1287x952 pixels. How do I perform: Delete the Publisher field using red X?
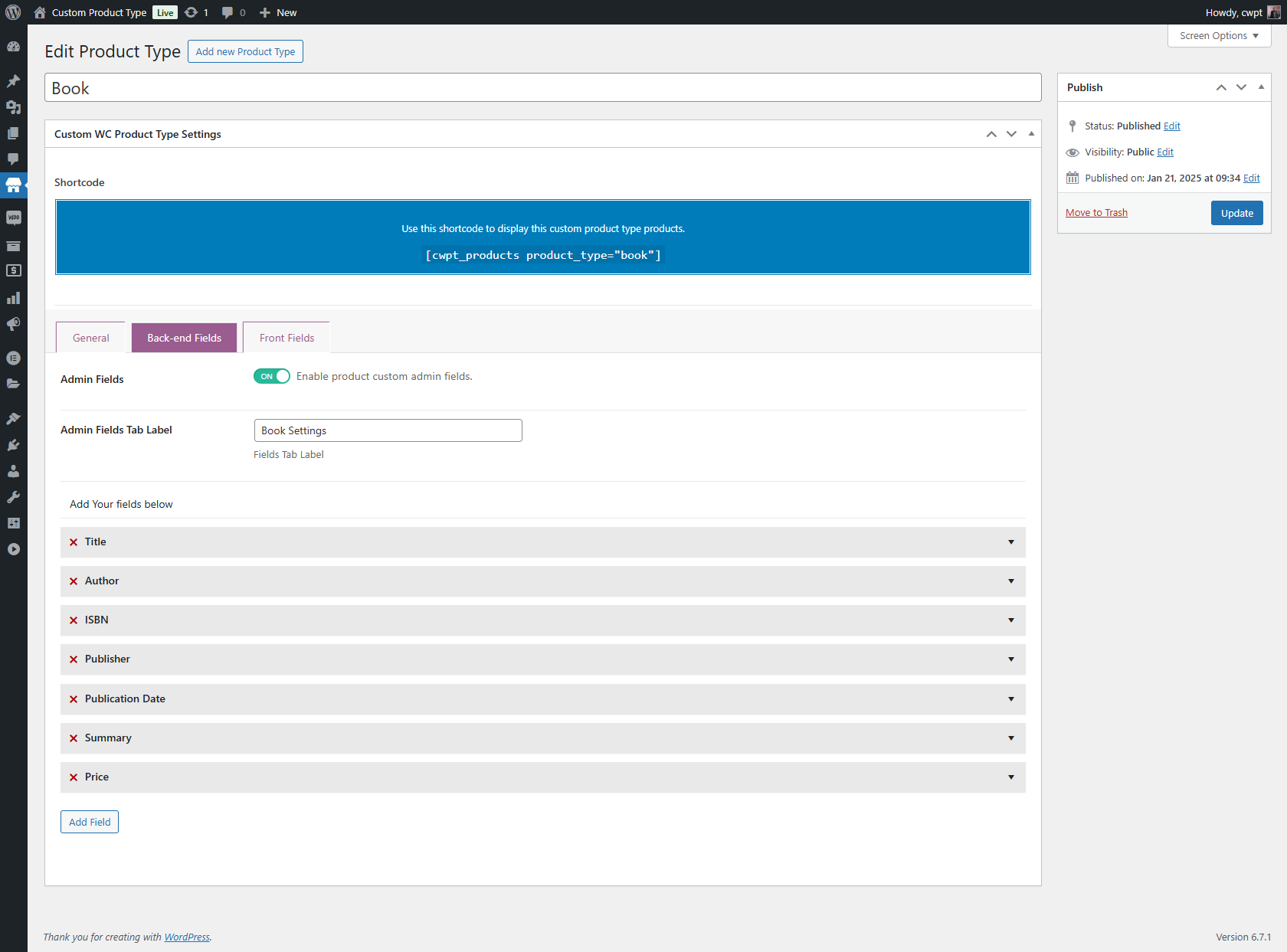point(74,659)
